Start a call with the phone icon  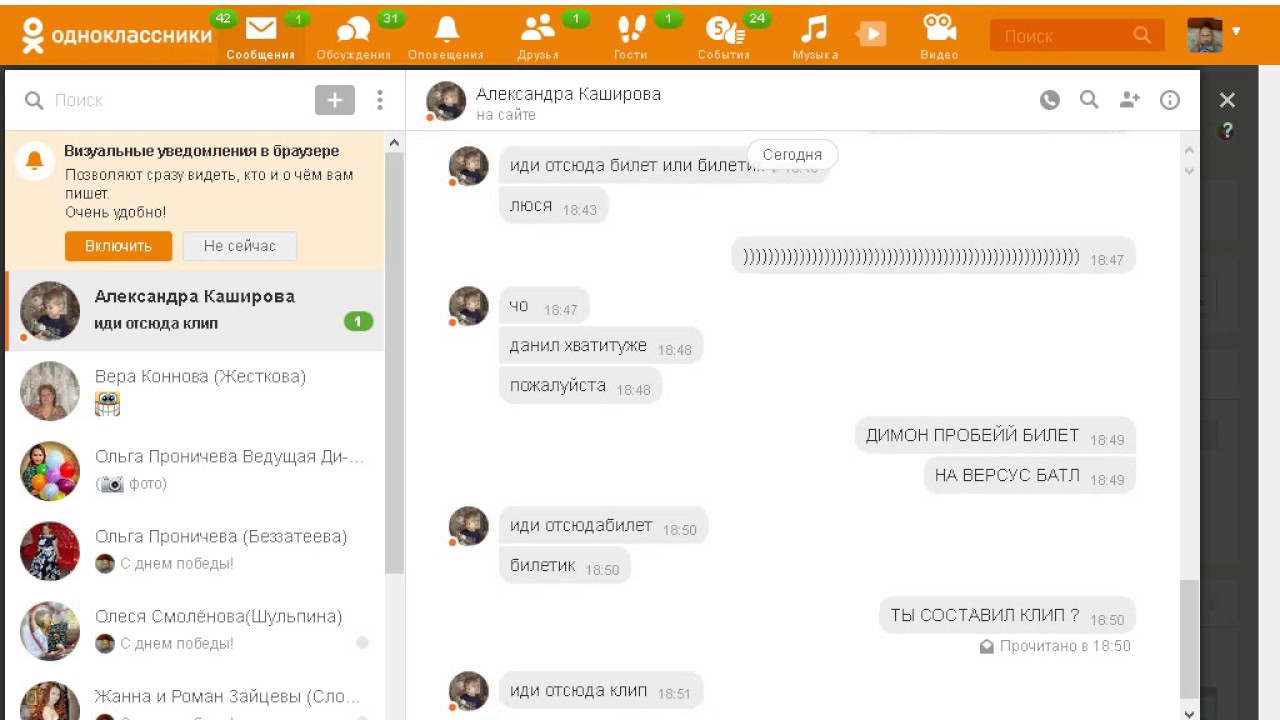pyautogui.click(x=1049, y=100)
